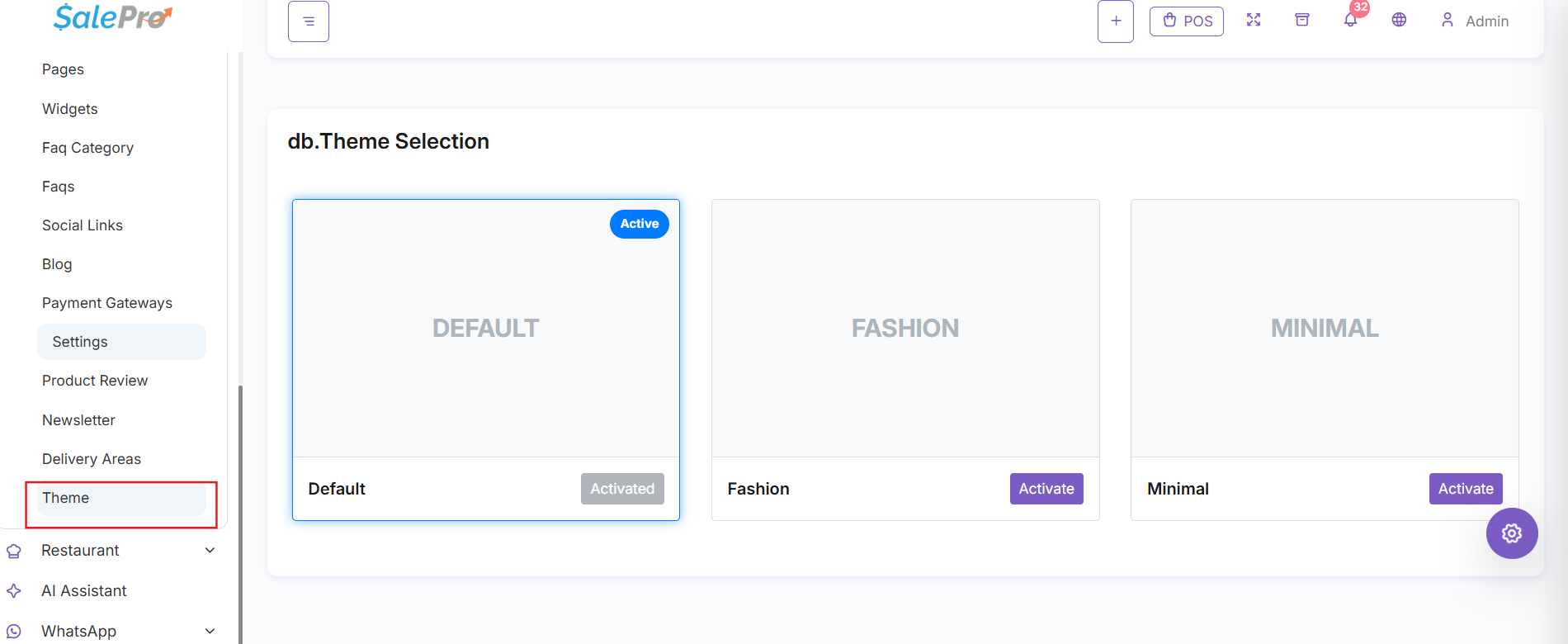Open the archive box icon in header

[1302, 20]
